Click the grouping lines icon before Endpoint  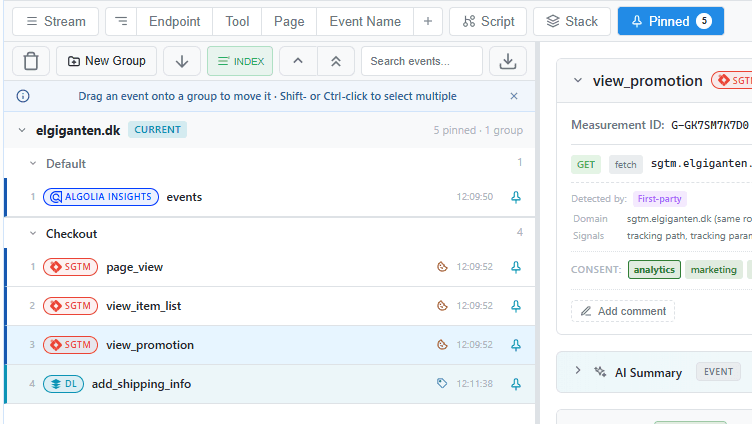(x=121, y=22)
